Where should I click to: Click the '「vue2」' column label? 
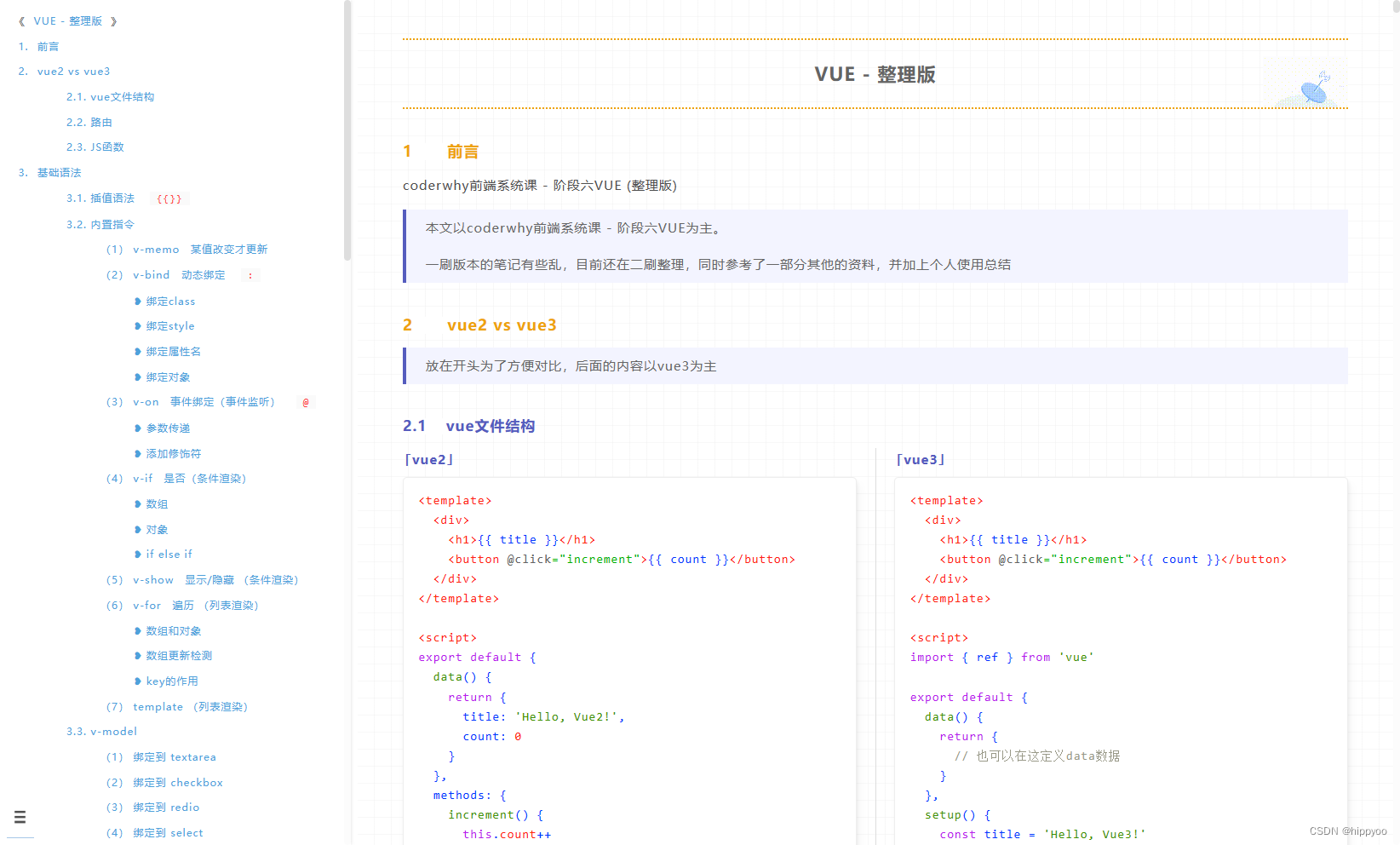click(429, 460)
